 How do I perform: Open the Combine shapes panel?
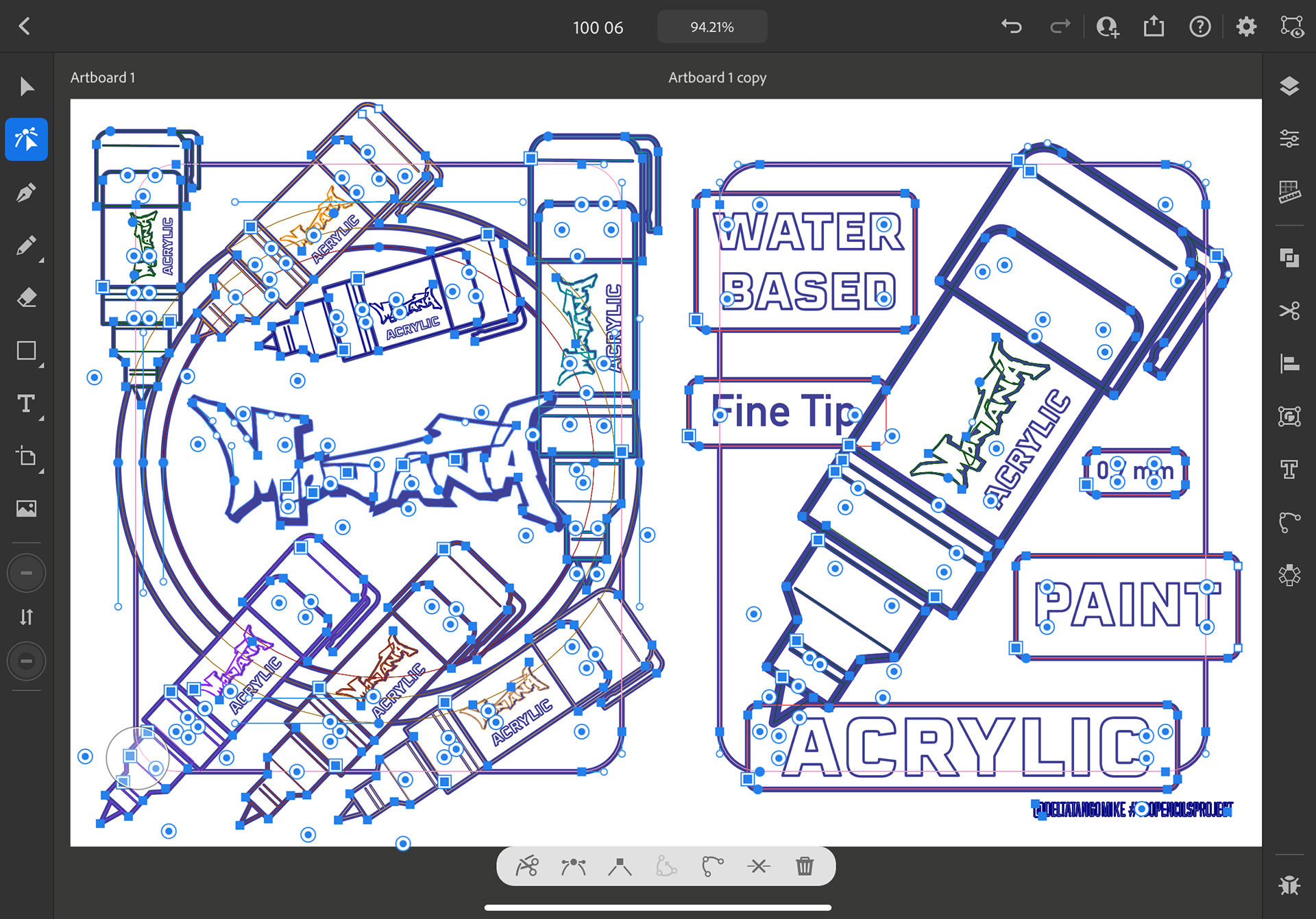click(1289, 258)
